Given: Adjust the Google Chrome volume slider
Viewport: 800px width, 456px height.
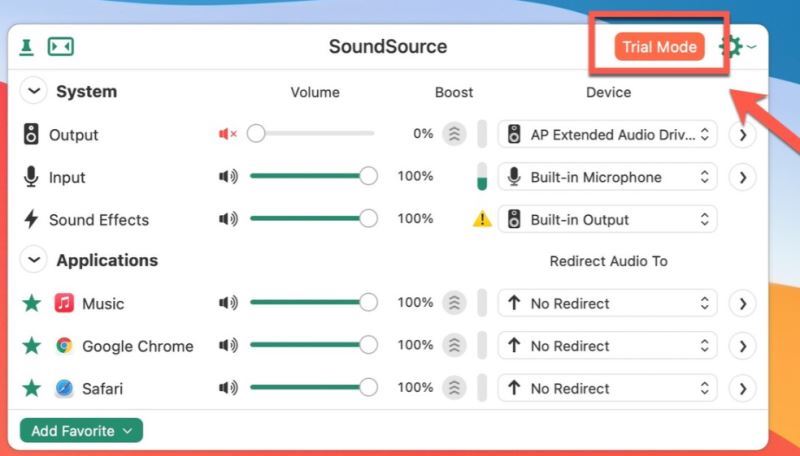Looking at the screenshot, I should 313,345.
